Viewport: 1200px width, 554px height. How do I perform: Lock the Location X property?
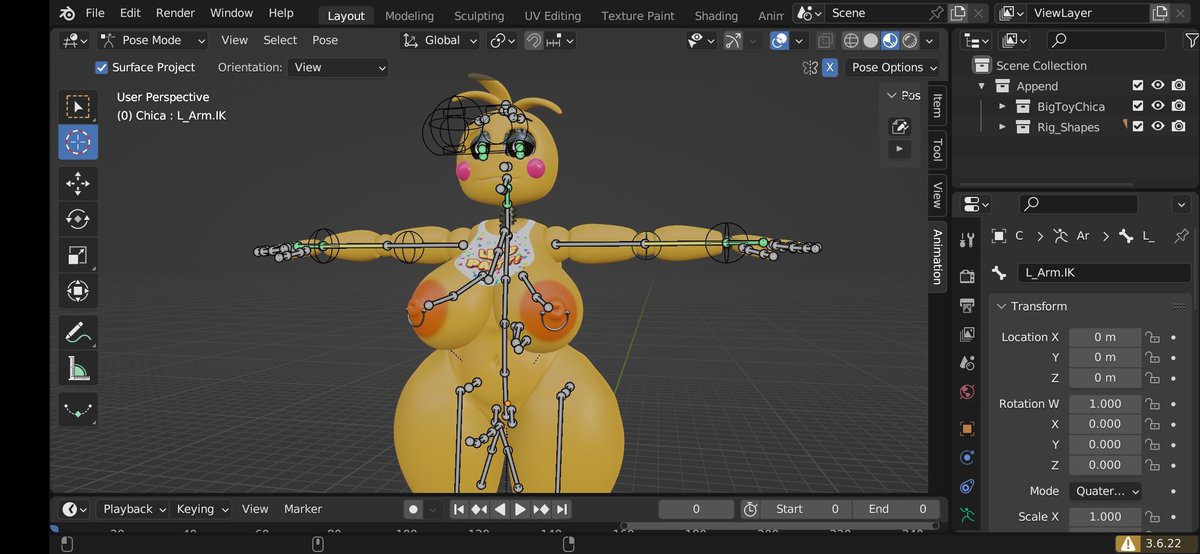point(1152,337)
